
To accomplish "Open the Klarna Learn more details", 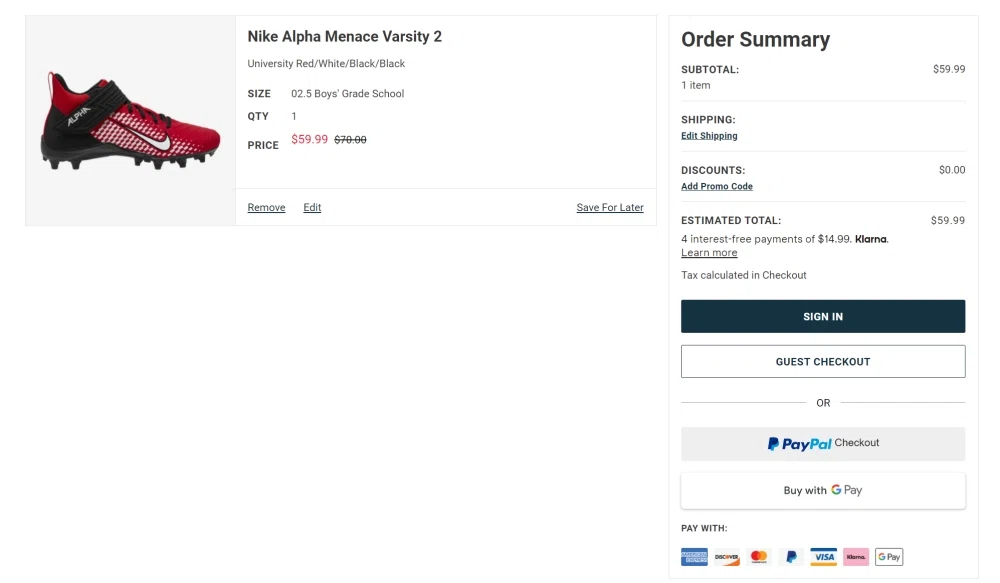I will pyautogui.click(x=709, y=252).
